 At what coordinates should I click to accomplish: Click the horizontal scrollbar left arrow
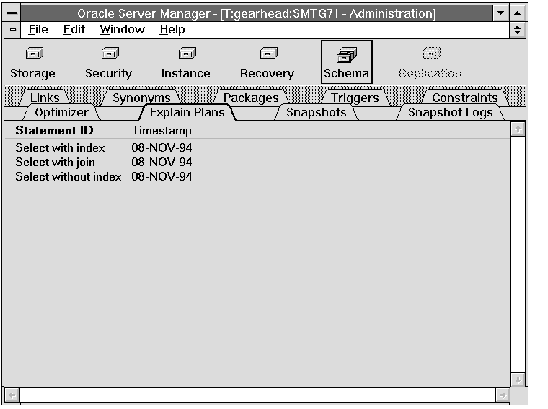click(x=12, y=395)
